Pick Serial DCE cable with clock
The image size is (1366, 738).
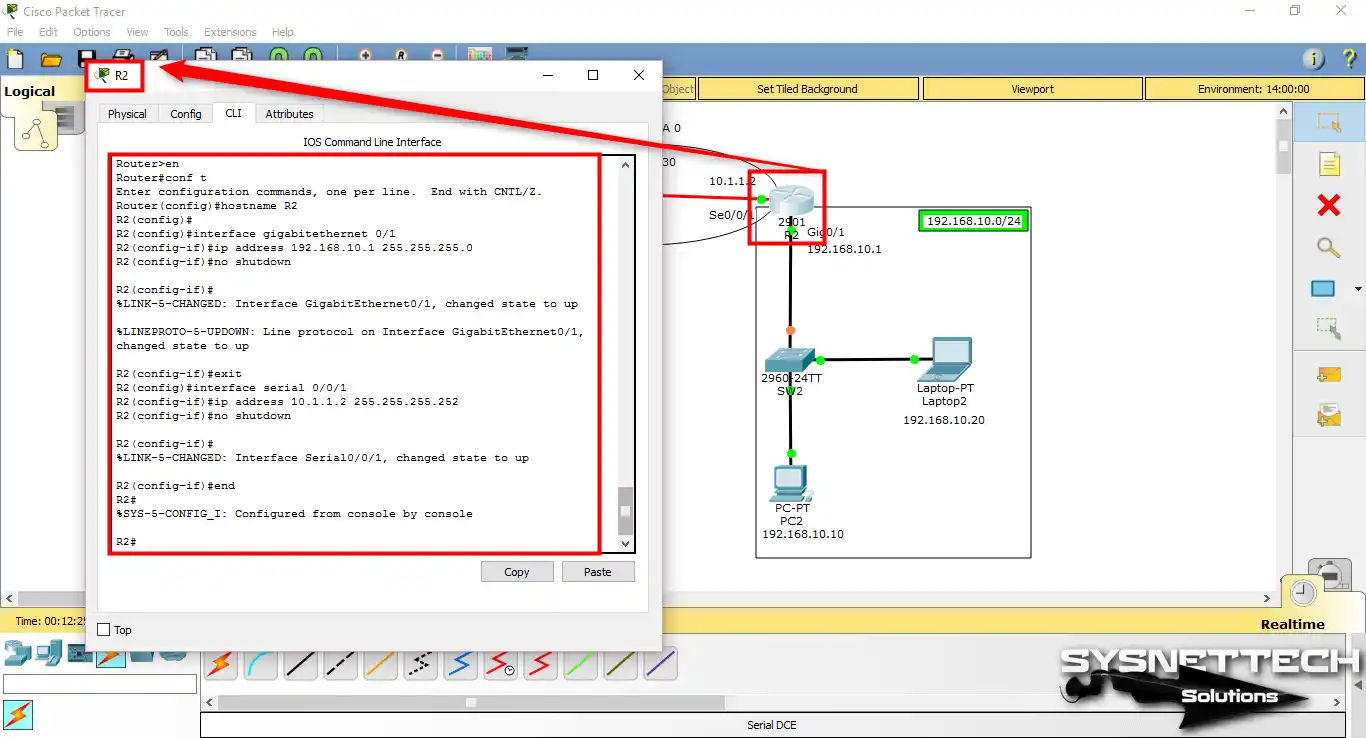tap(500, 663)
